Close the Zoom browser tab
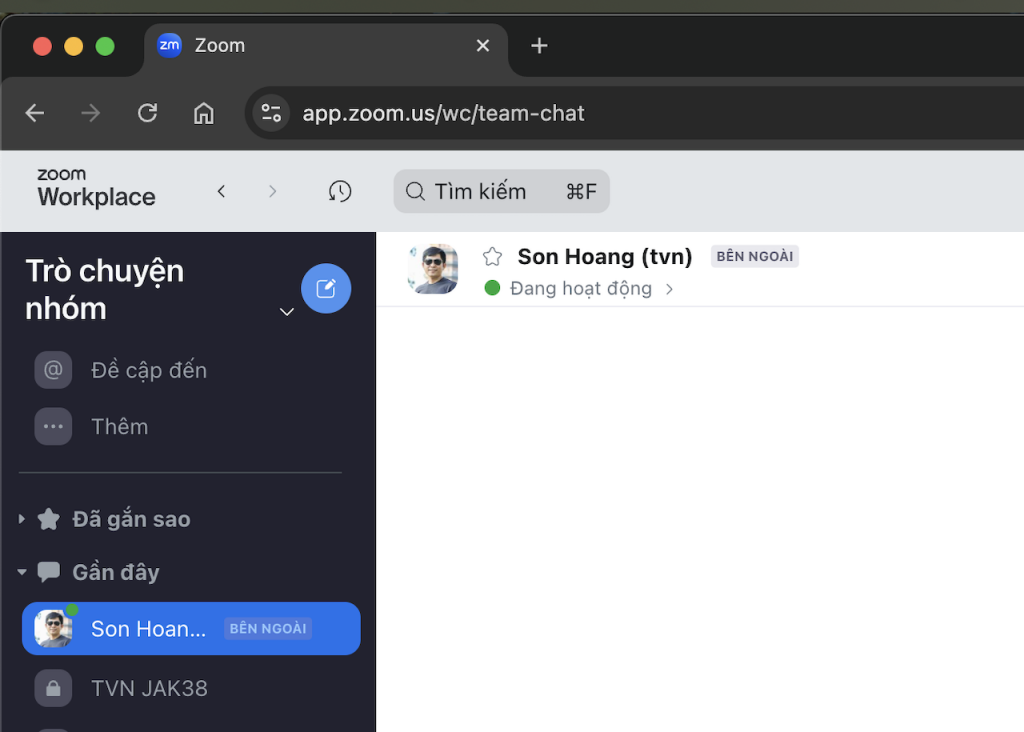Screen dimensions: 1024x732 point(483,46)
